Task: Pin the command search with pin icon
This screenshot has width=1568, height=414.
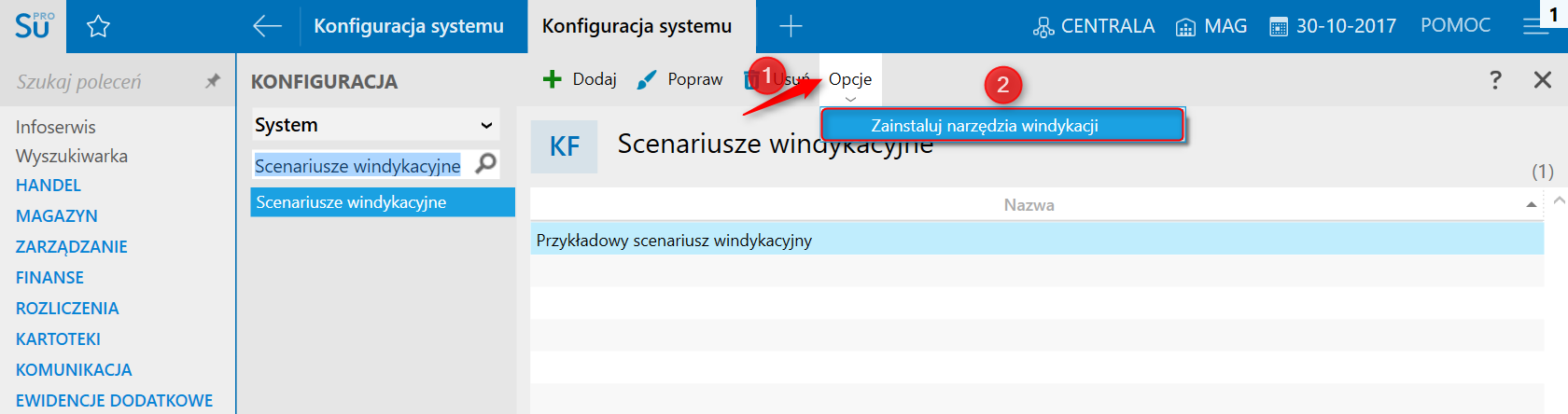Action: (213, 81)
